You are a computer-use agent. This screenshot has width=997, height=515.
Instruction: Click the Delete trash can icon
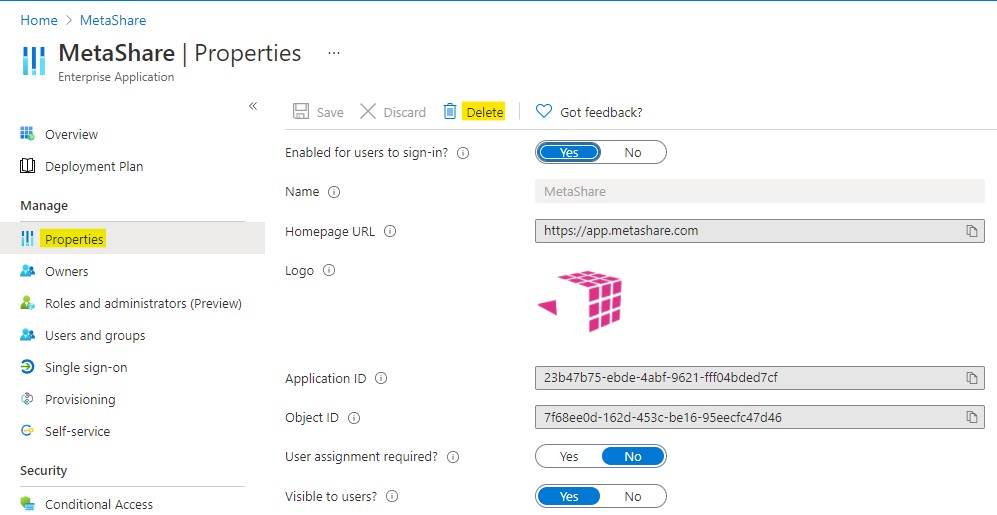tap(450, 111)
